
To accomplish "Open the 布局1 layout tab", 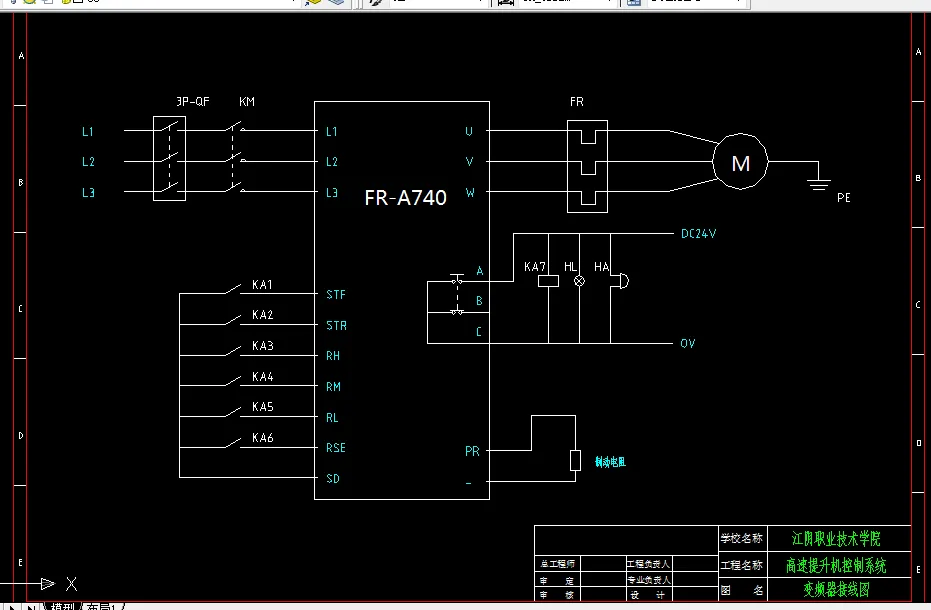I will (x=101, y=606).
